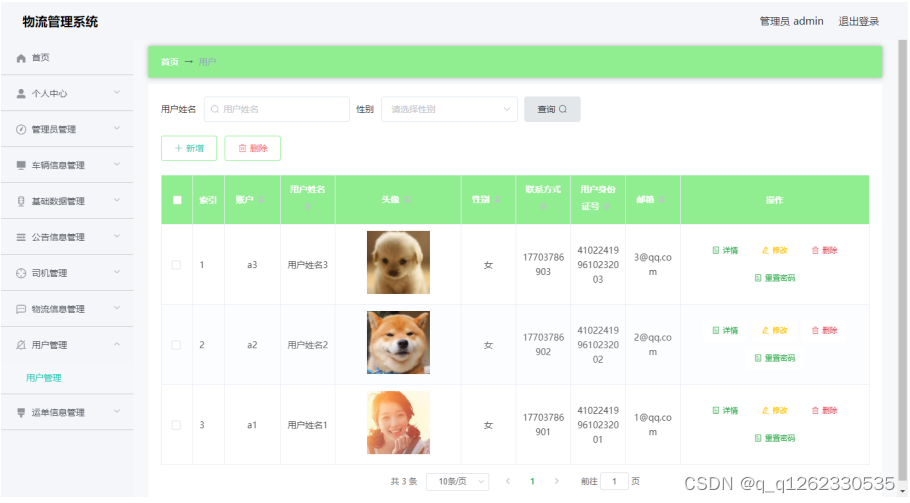
Task: Select the 用户管理 submenu item
Action: [x=44, y=378]
